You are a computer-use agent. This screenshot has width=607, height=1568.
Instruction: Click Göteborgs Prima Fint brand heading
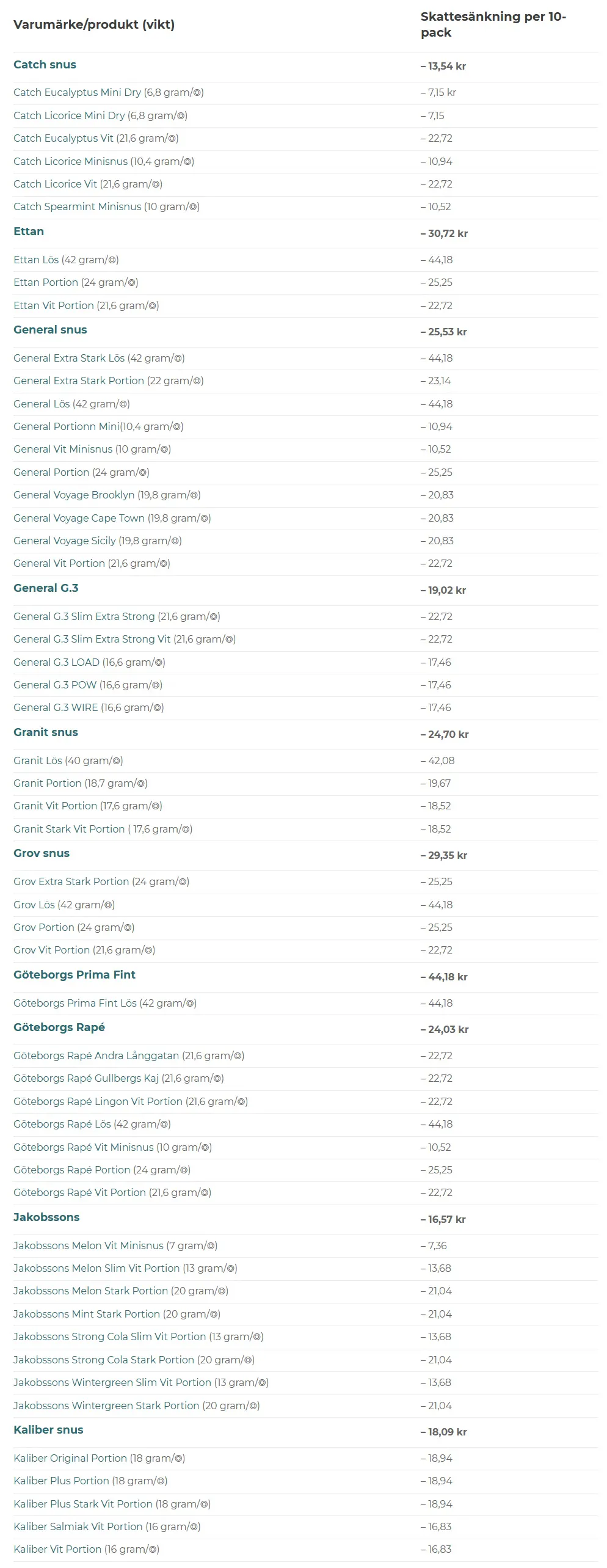point(75,975)
